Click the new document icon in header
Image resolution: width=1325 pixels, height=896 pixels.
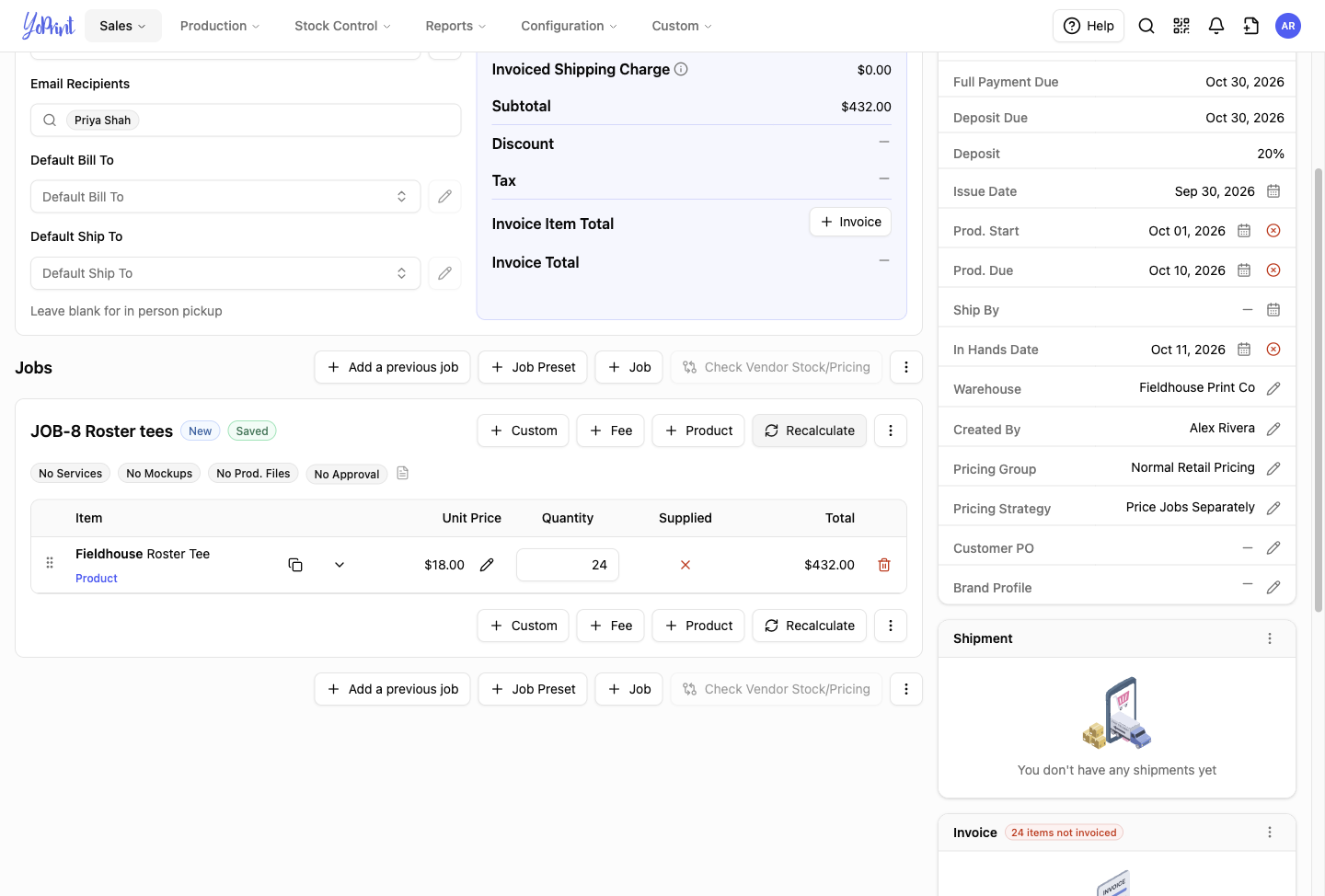point(1251,26)
